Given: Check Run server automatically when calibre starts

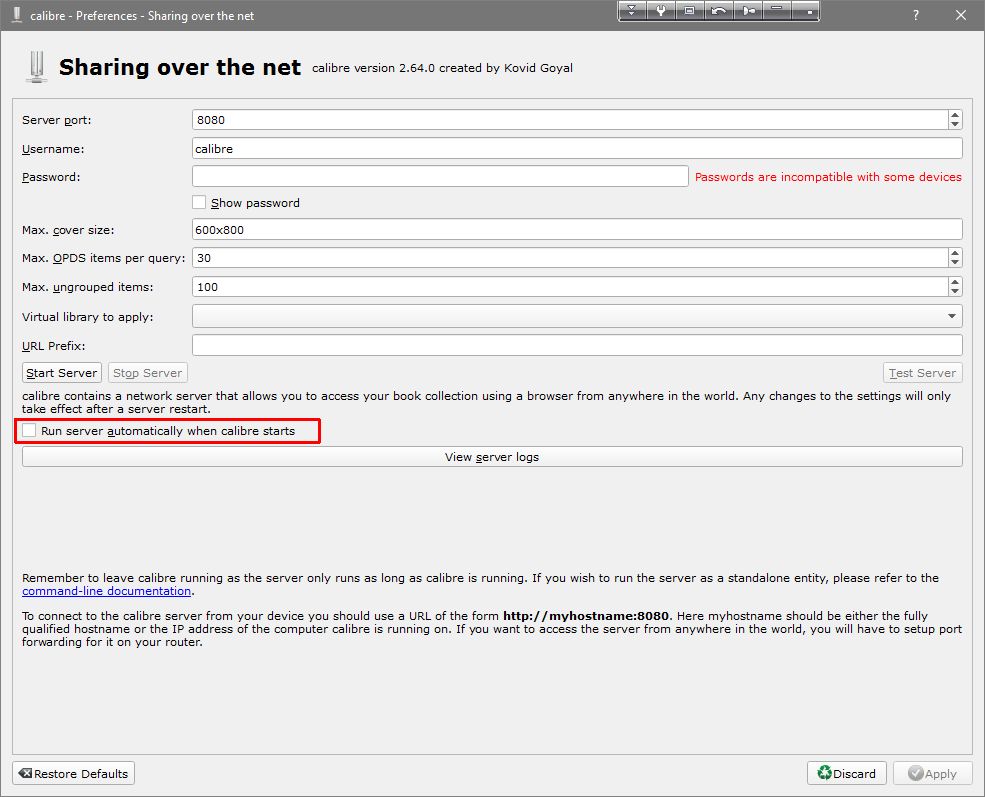Looking at the screenshot, I should click(x=29, y=430).
